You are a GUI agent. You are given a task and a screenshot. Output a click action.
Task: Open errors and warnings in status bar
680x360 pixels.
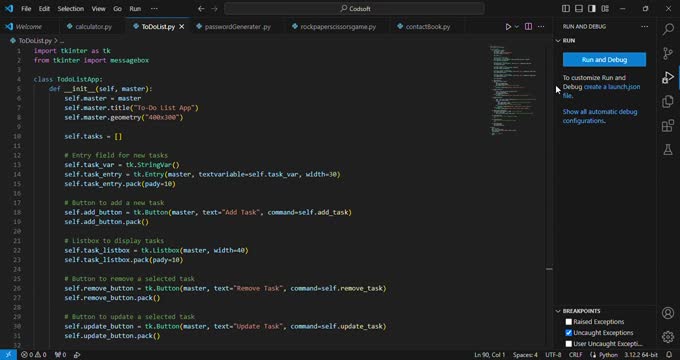[x=33, y=355]
